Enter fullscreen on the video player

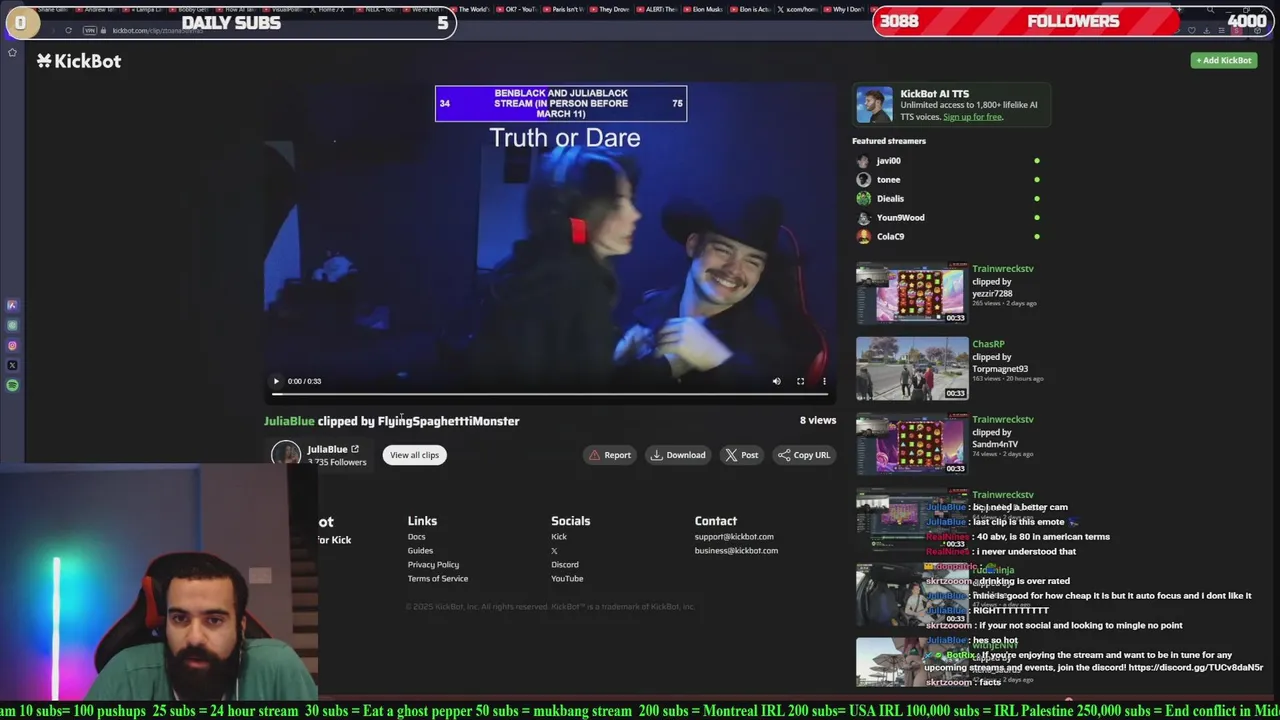point(800,381)
